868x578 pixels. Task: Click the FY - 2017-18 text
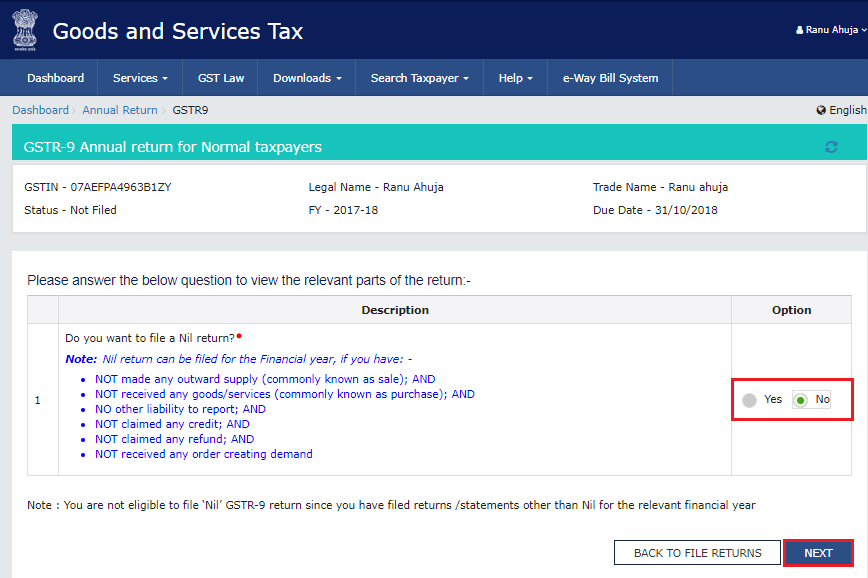pyautogui.click(x=343, y=210)
